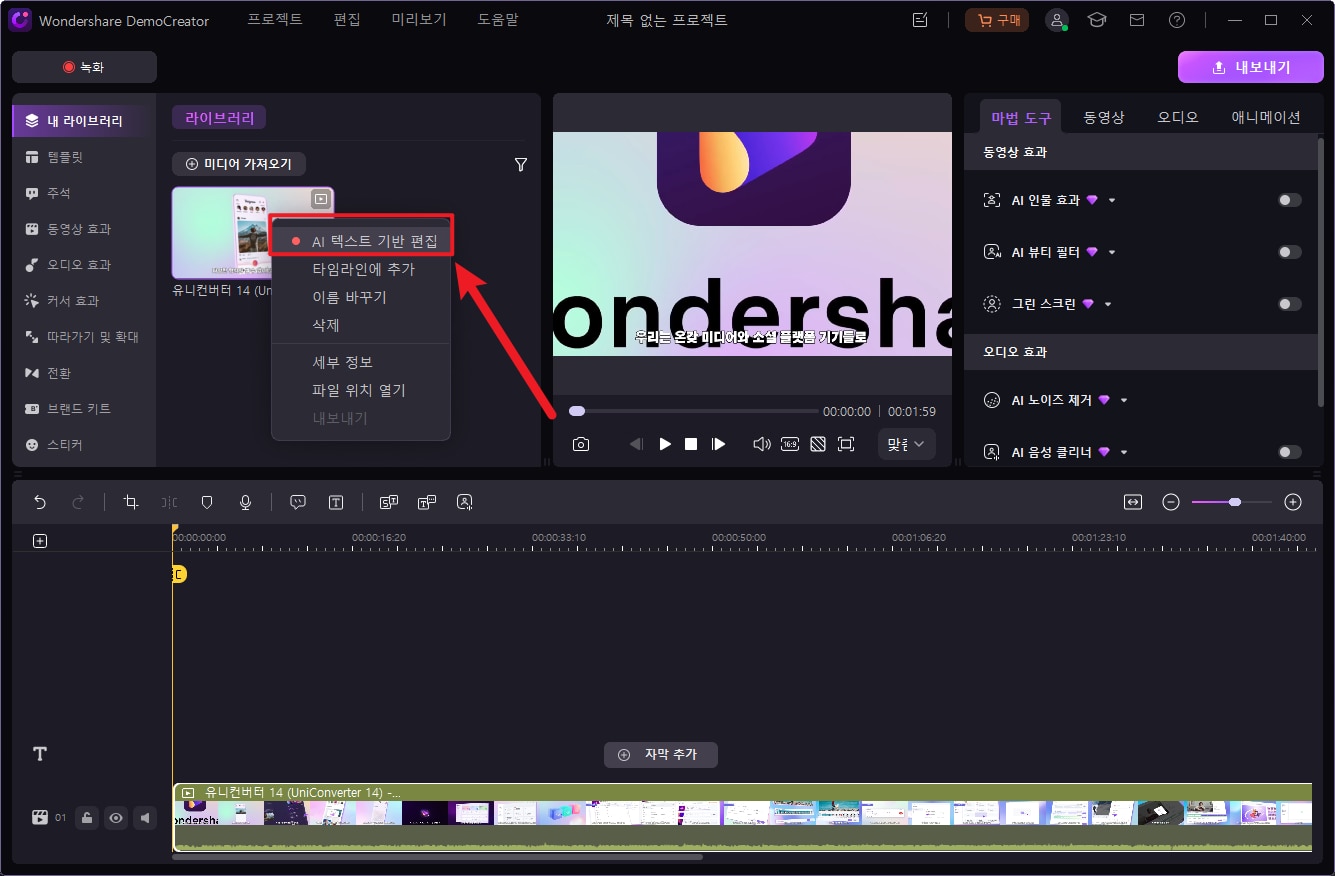
Task: Click the fit-to-timeline width icon
Action: [x=1133, y=502]
